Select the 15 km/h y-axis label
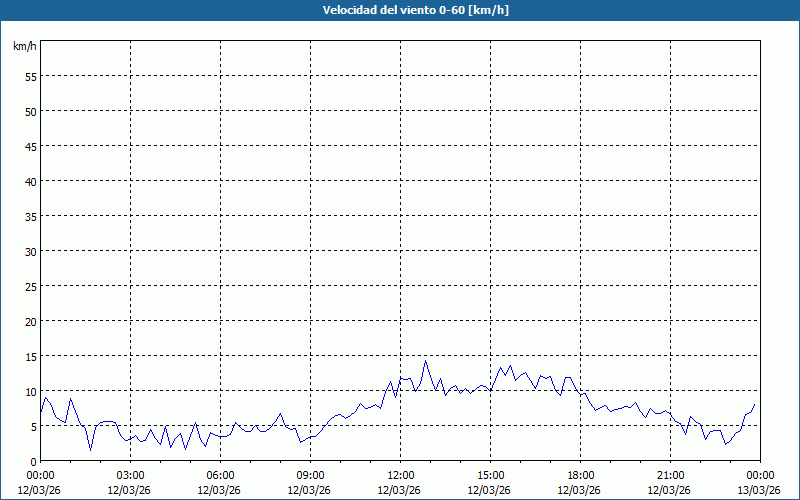The width and height of the screenshot is (800, 500). pos(30,356)
